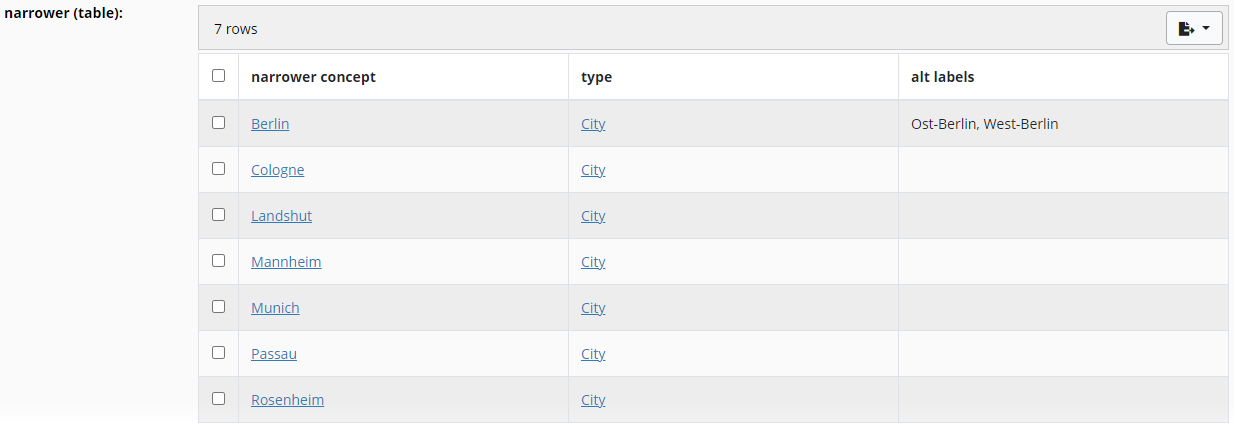
Task: Select the Cologne row checkbox
Action: (219, 169)
